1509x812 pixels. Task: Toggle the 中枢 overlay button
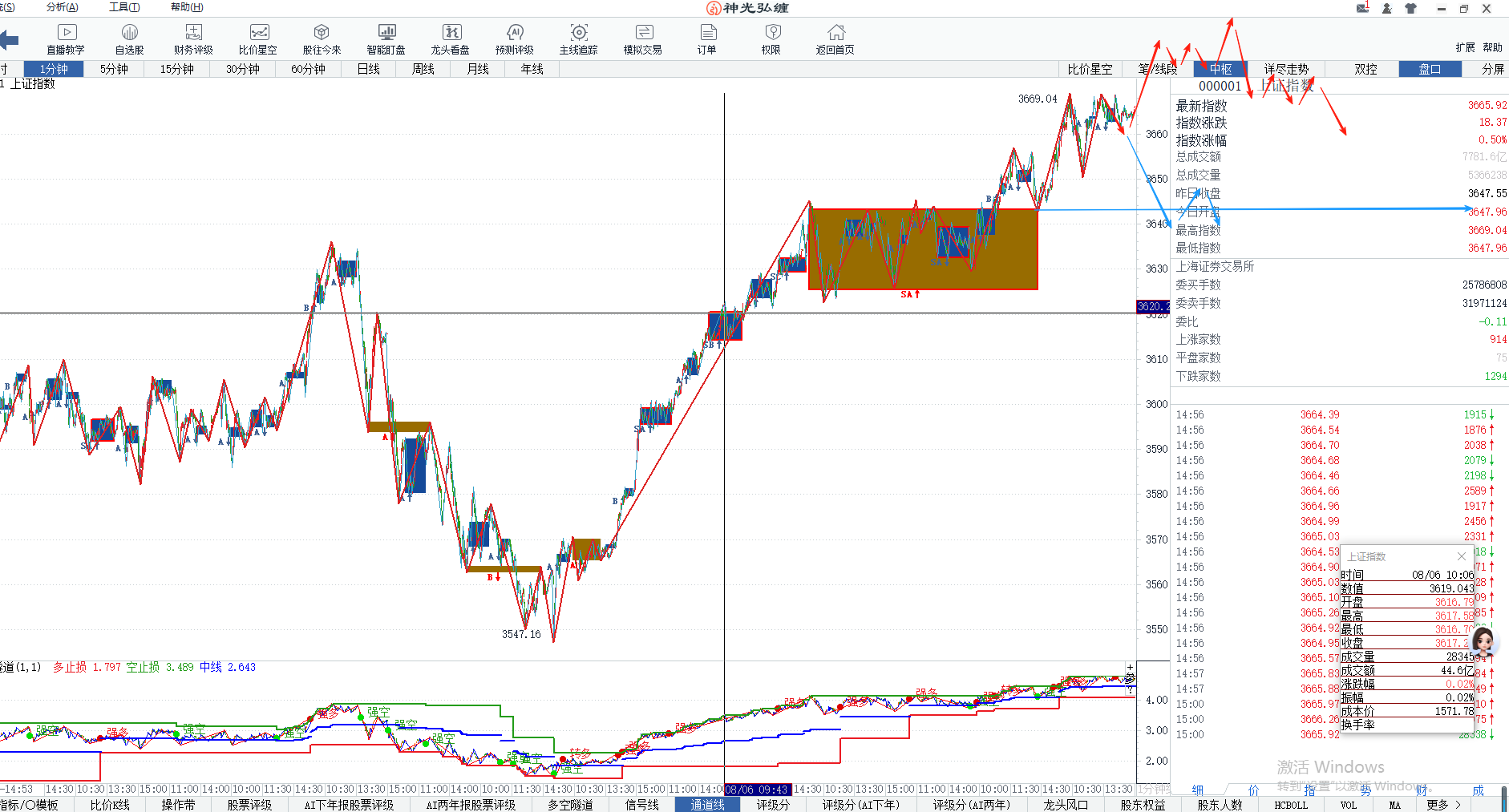coord(1220,69)
